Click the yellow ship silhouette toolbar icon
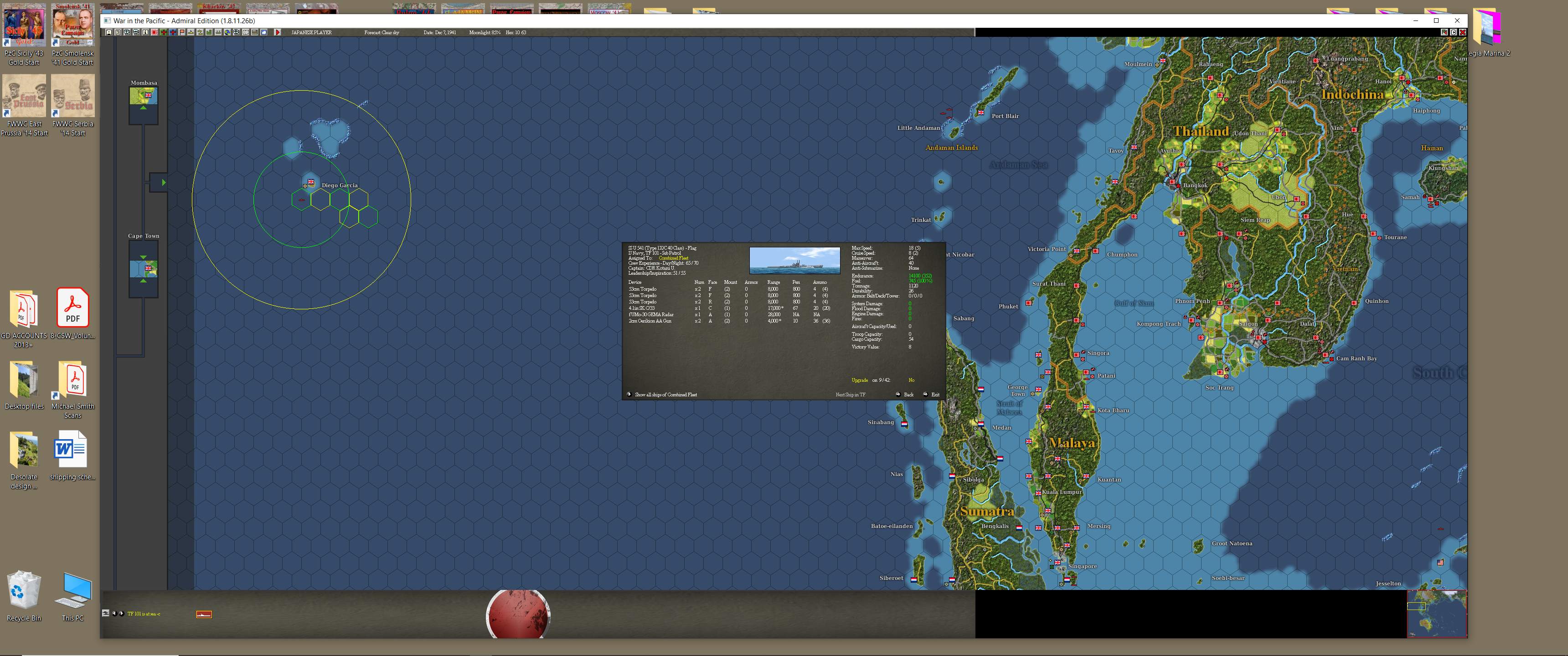 click(x=191, y=32)
